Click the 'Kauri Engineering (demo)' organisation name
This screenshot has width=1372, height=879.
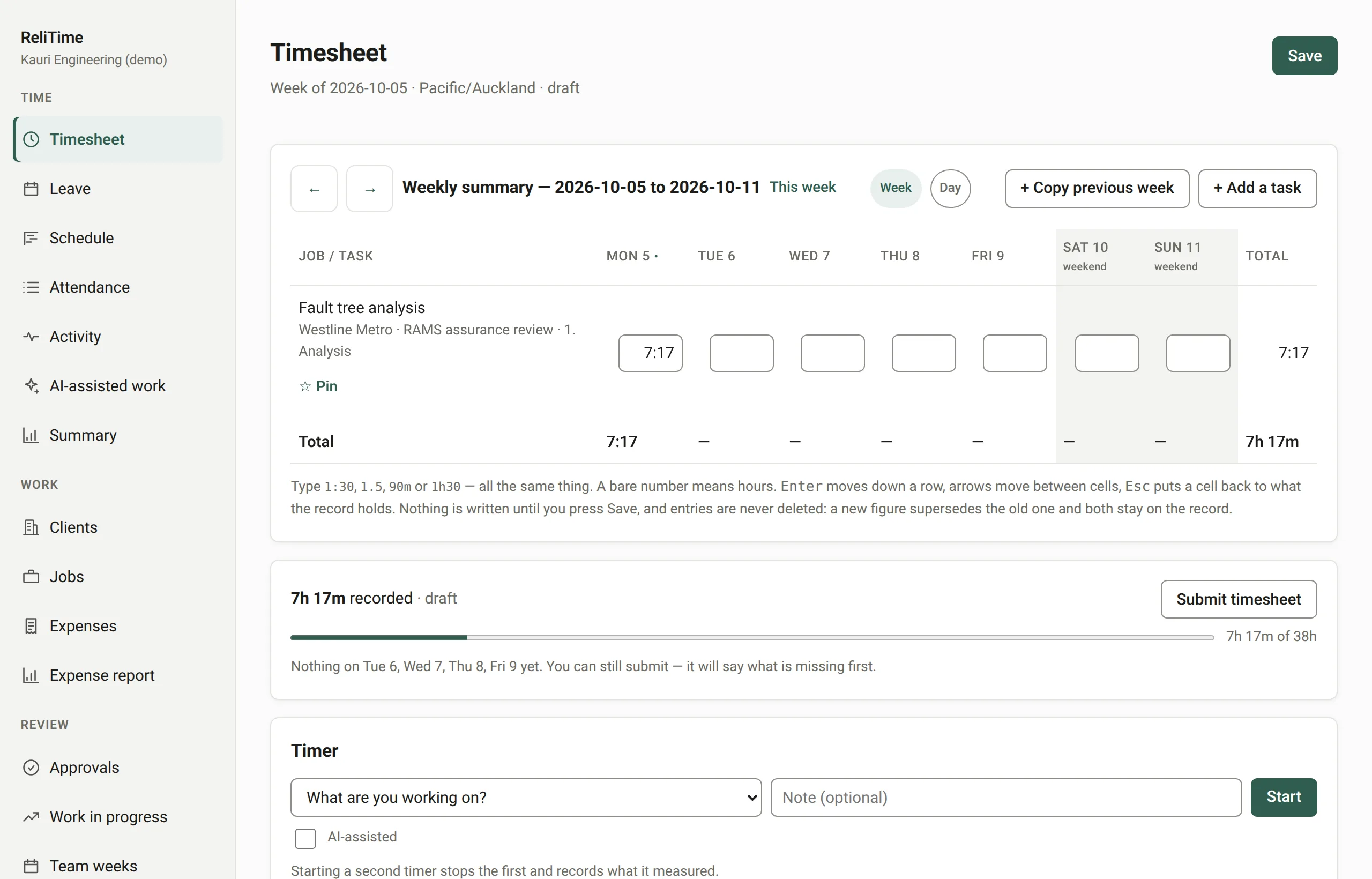[x=94, y=60]
